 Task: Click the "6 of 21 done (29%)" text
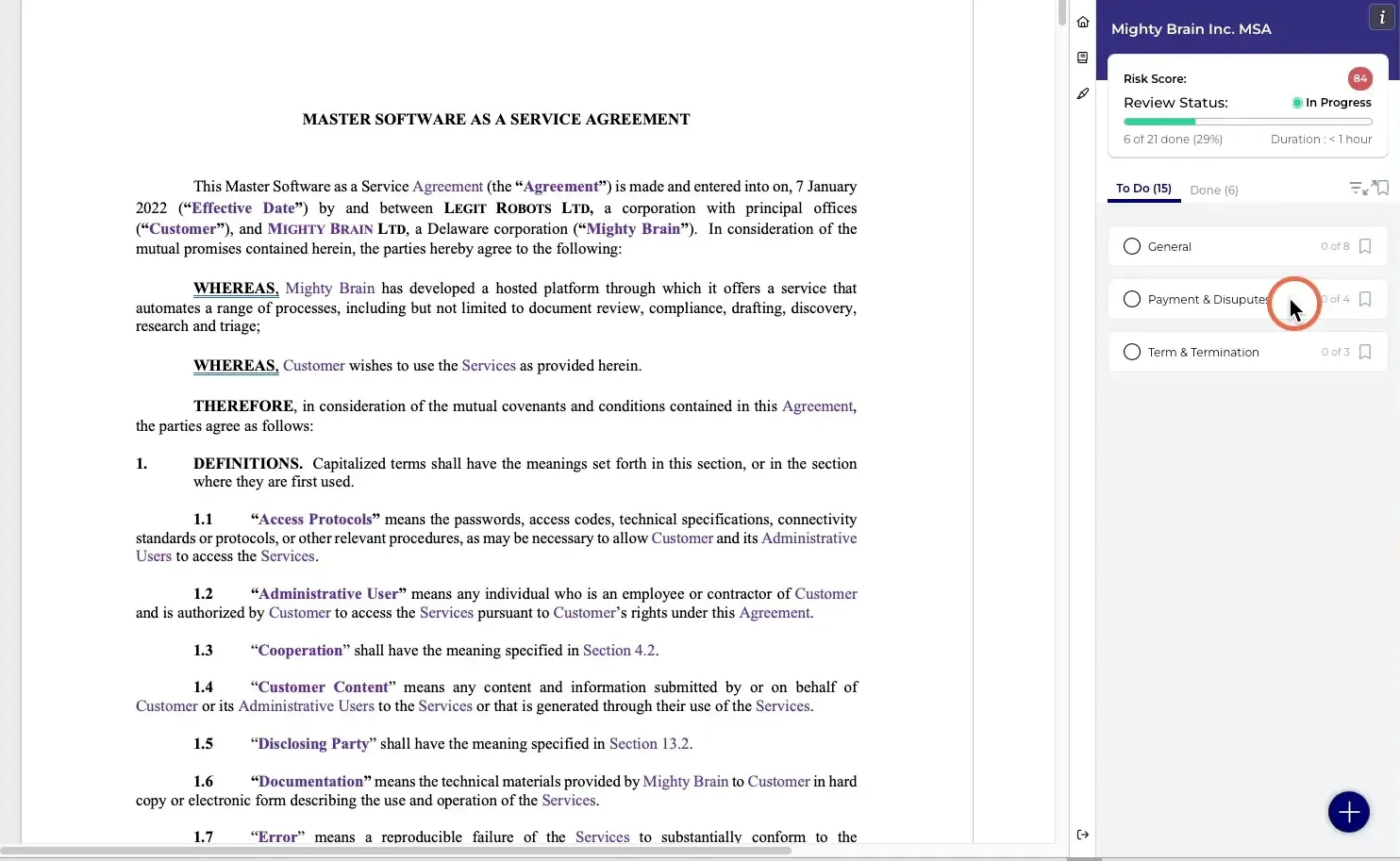pyautogui.click(x=1173, y=139)
